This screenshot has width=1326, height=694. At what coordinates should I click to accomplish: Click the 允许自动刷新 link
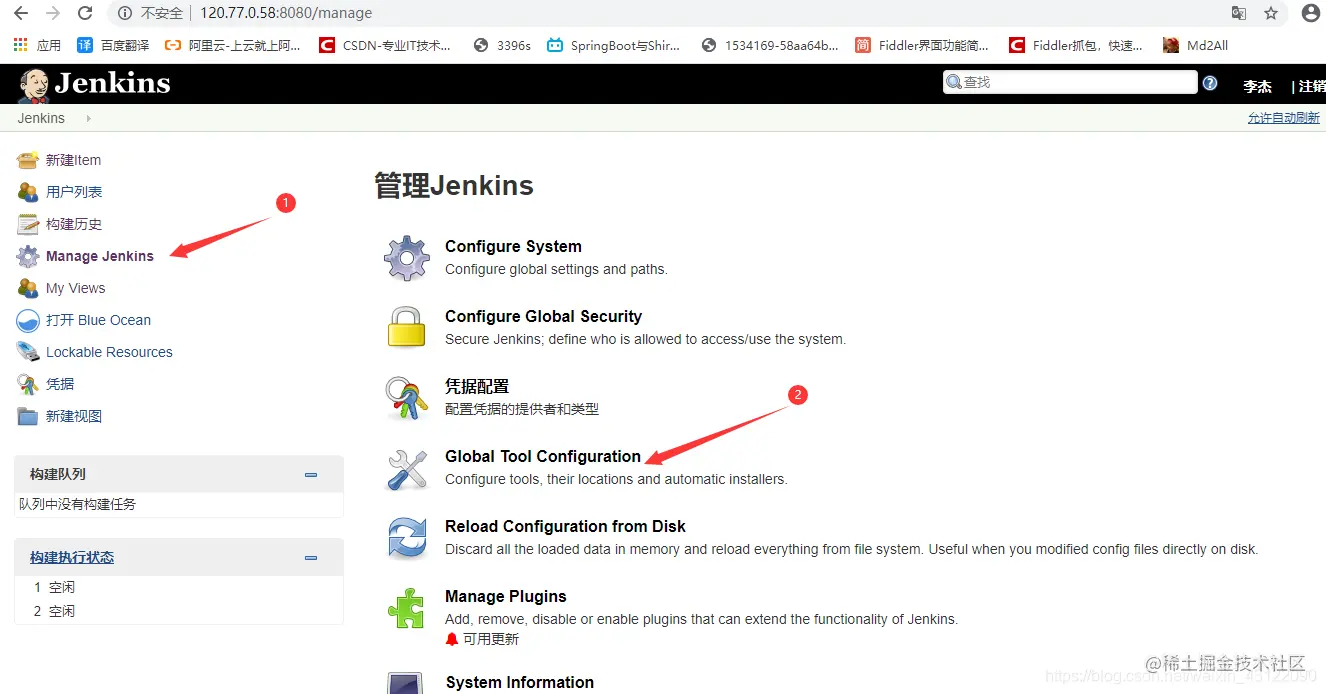pyautogui.click(x=1283, y=118)
